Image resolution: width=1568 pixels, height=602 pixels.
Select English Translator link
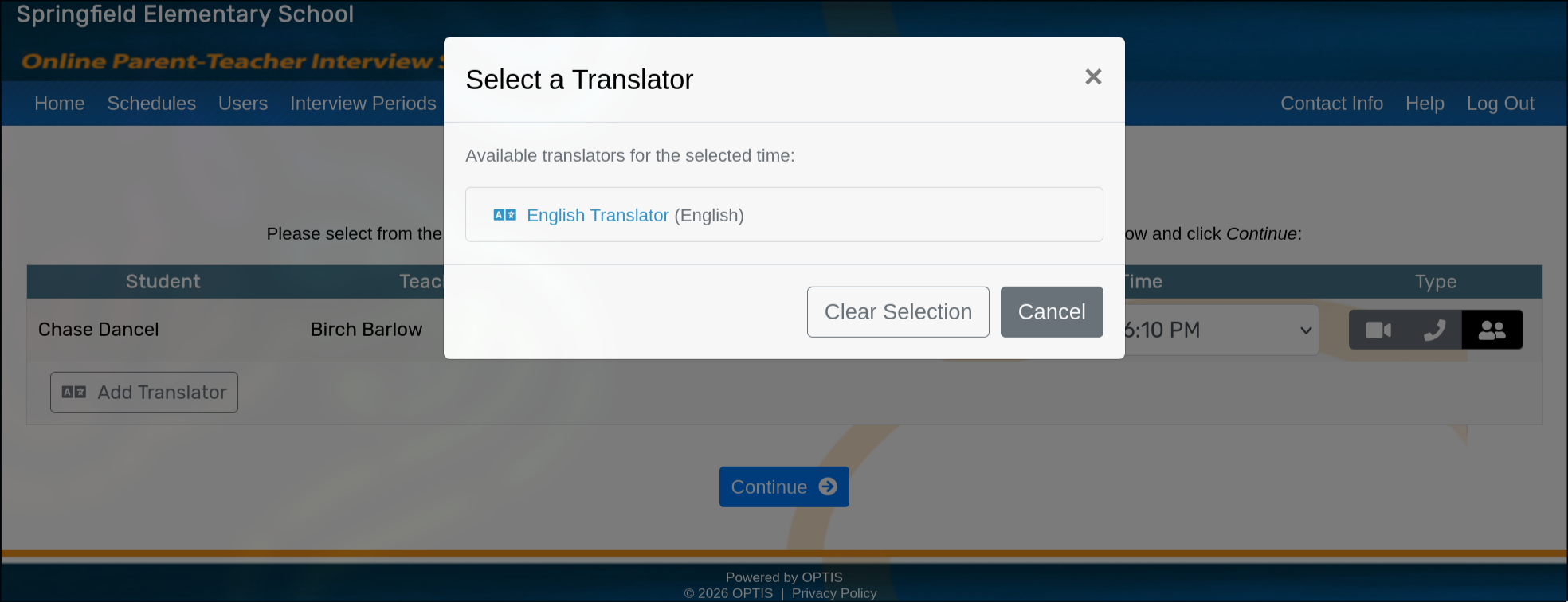598,215
